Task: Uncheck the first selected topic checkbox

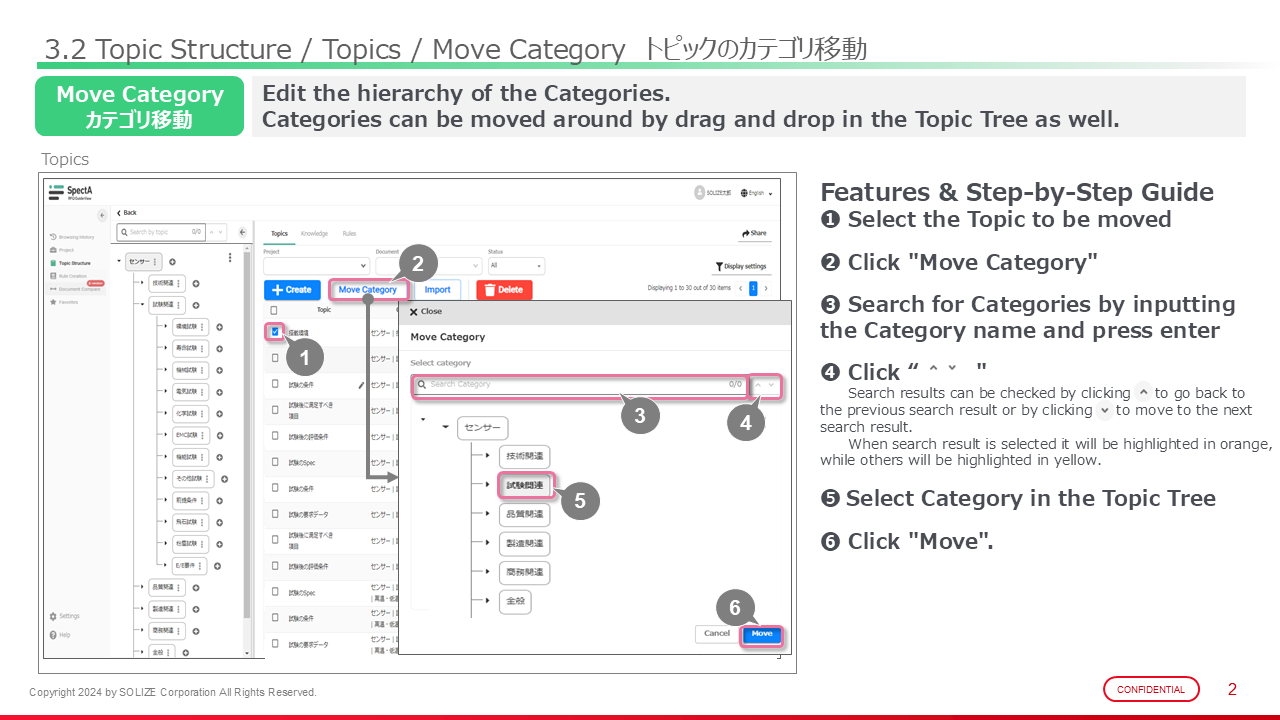Action: tap(275, 331)
